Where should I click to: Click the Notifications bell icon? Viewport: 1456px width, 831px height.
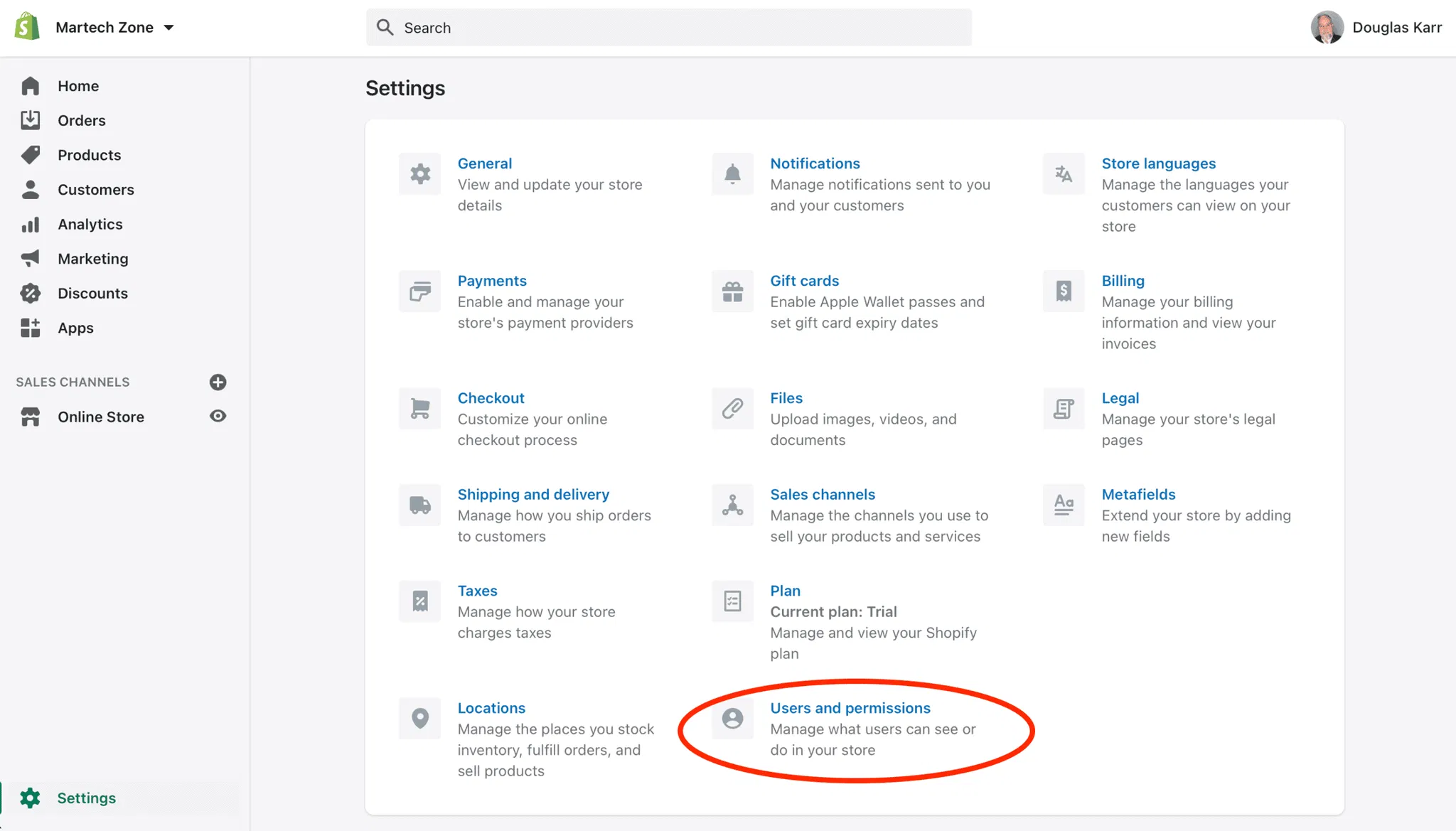click(x=732, y=174)
